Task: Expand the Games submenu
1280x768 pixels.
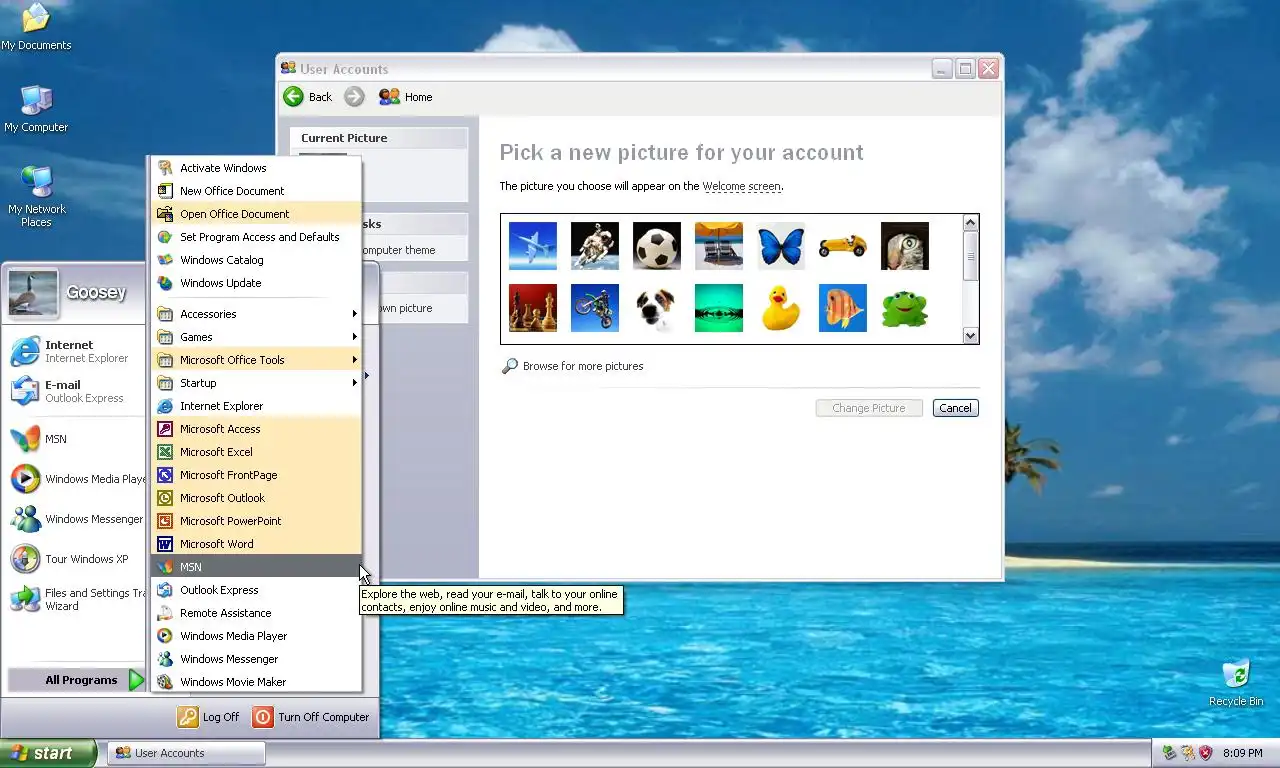Action: click(256, 337)
